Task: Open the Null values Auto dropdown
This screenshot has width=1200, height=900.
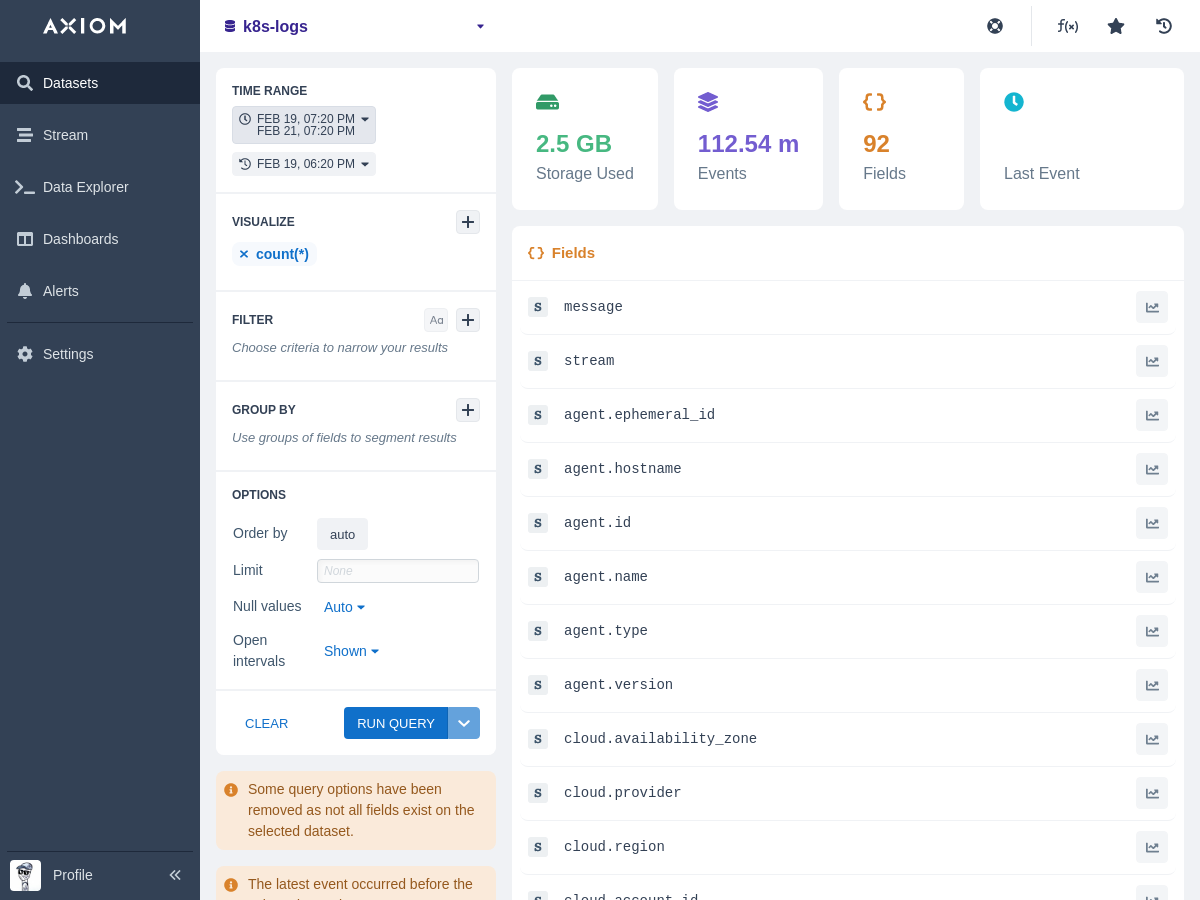Action: point(344,607)
